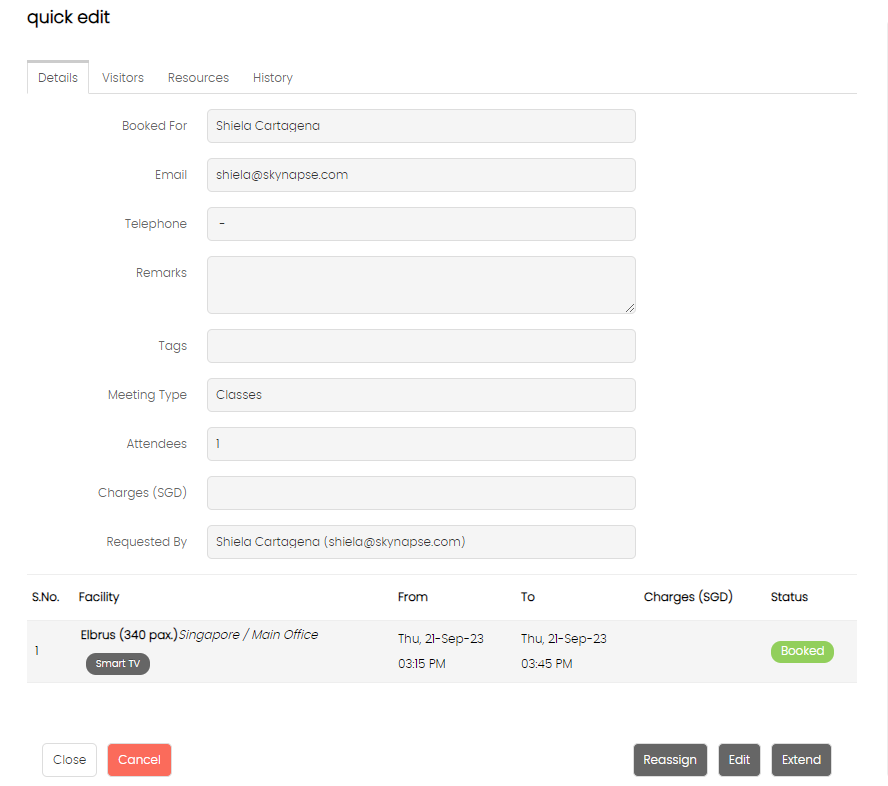Click the Extend button

click(x=801, y=760)
